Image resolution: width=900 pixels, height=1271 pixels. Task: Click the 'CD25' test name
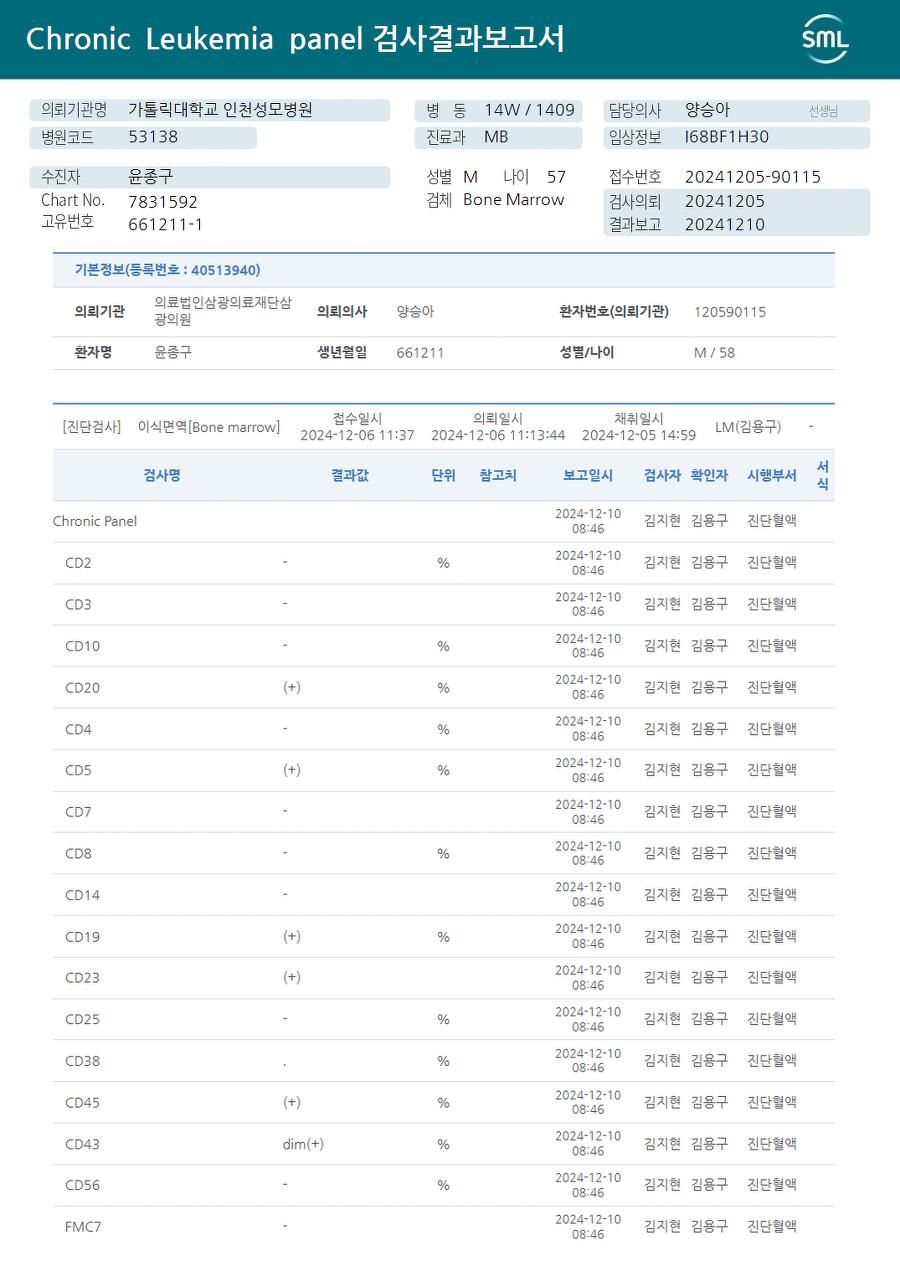click(x=83, y=1020)
